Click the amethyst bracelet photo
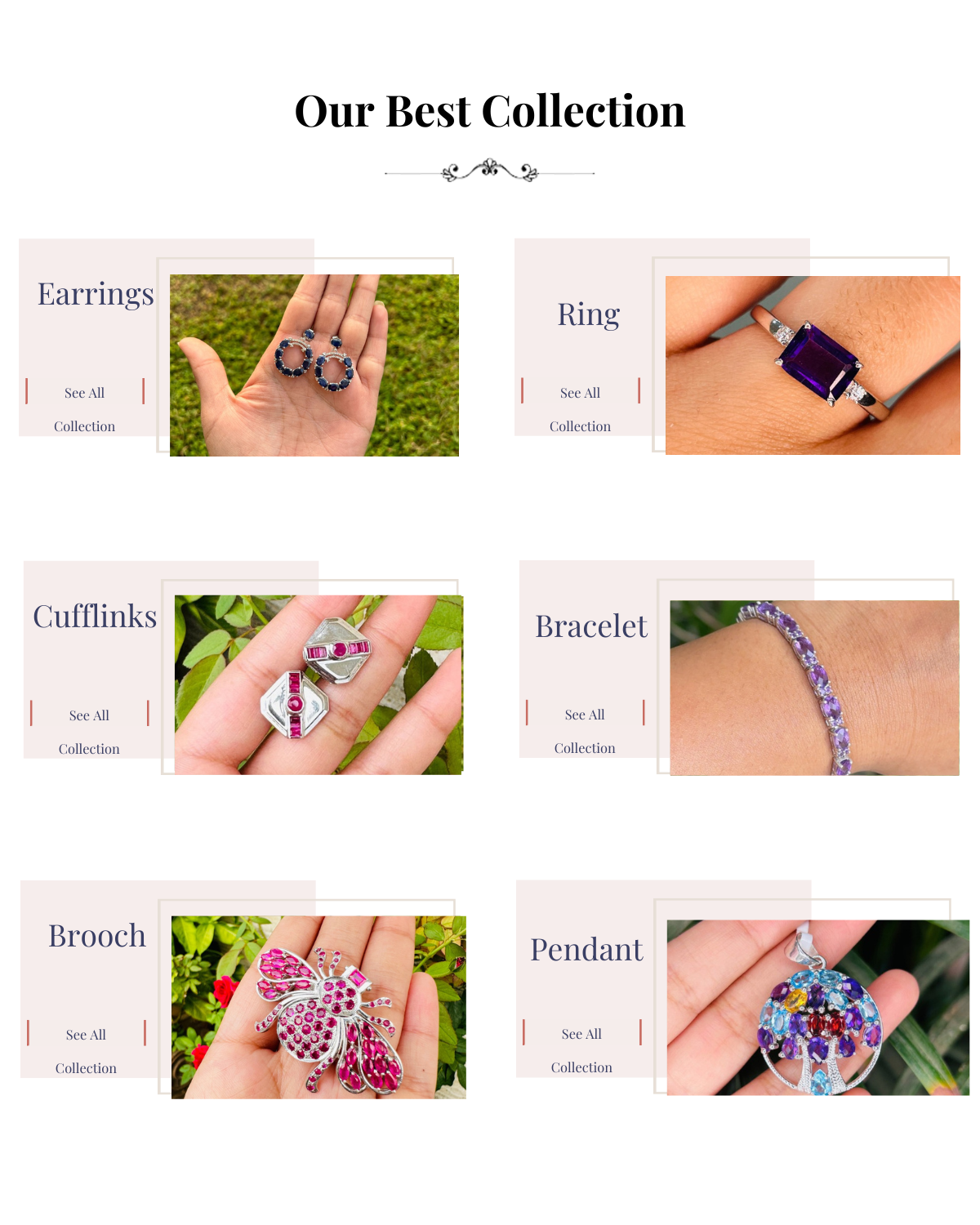The height and width of the screenshot is (1225, 980). pos(815,688)
